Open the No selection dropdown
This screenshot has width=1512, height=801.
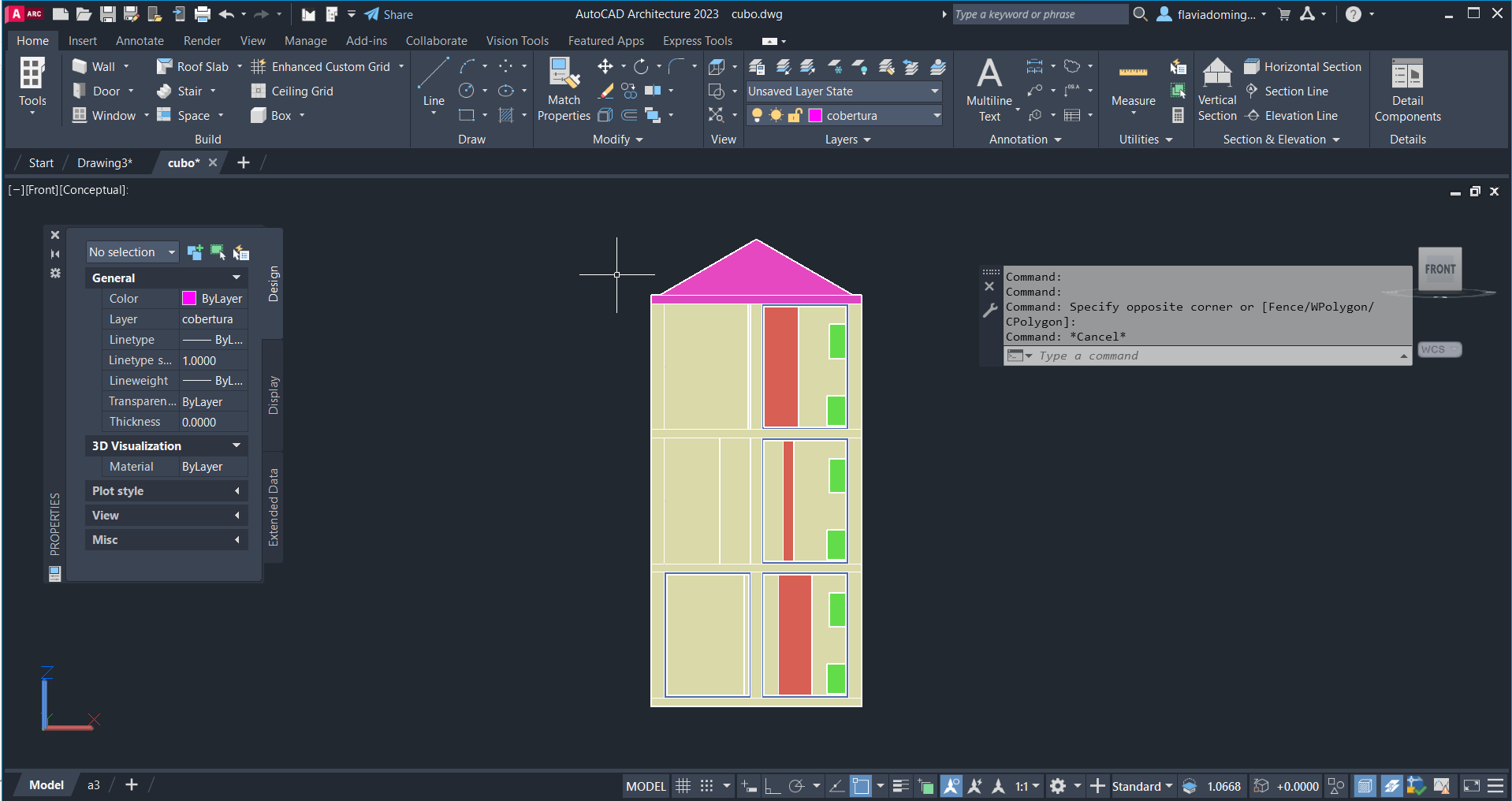tap(132, 252)
